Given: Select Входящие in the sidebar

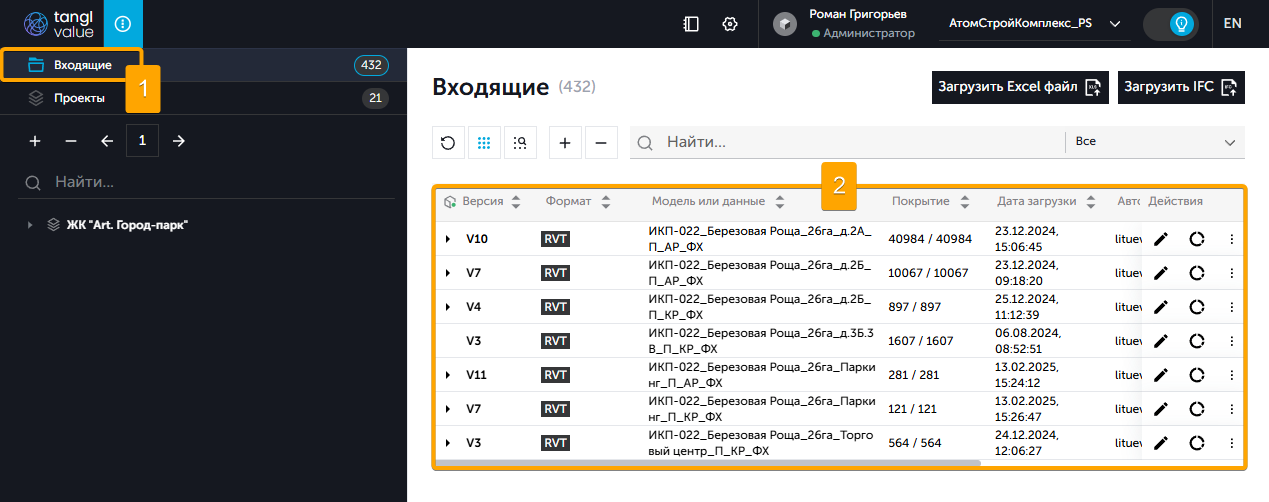Looking at the screenshot, I should point(82,66).
